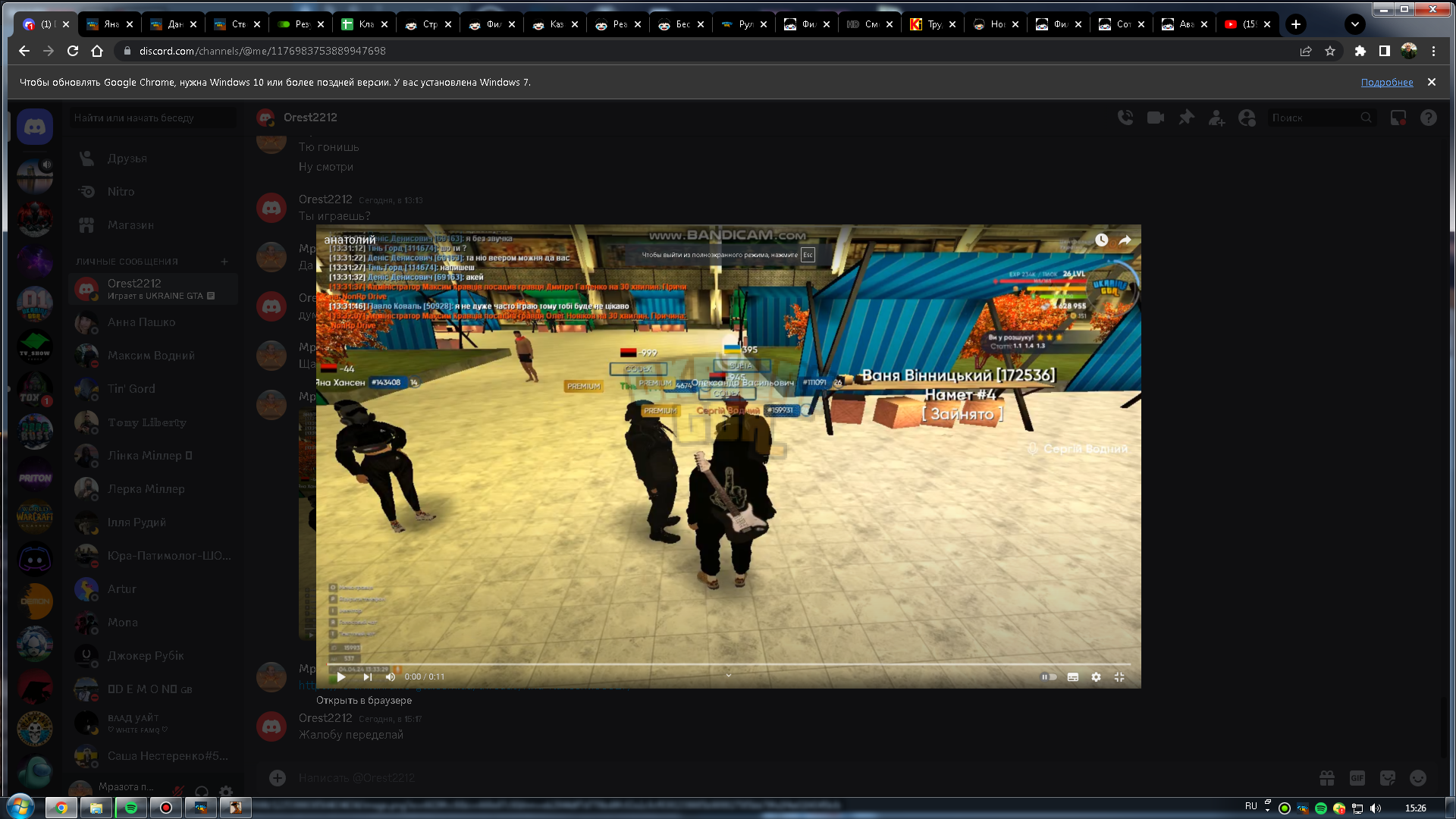This screenshot has height=819, width=1456.
Task: Open Discord home direct messages icon
Action: tap(35, 127)
